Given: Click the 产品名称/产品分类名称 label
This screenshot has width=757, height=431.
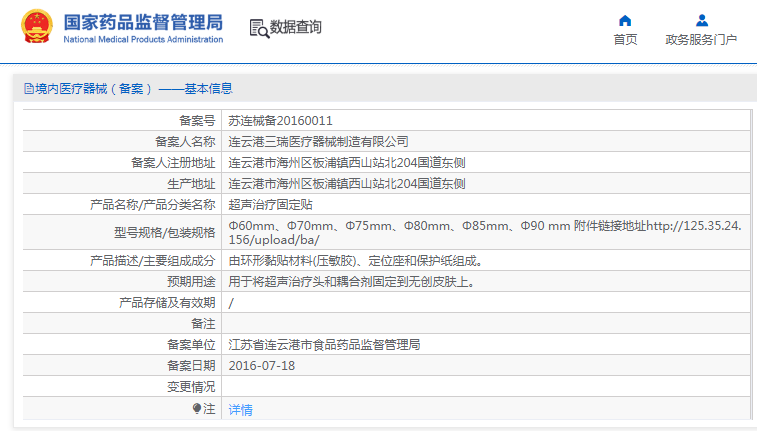Looking at the screenshot, I should click(153, 205).
